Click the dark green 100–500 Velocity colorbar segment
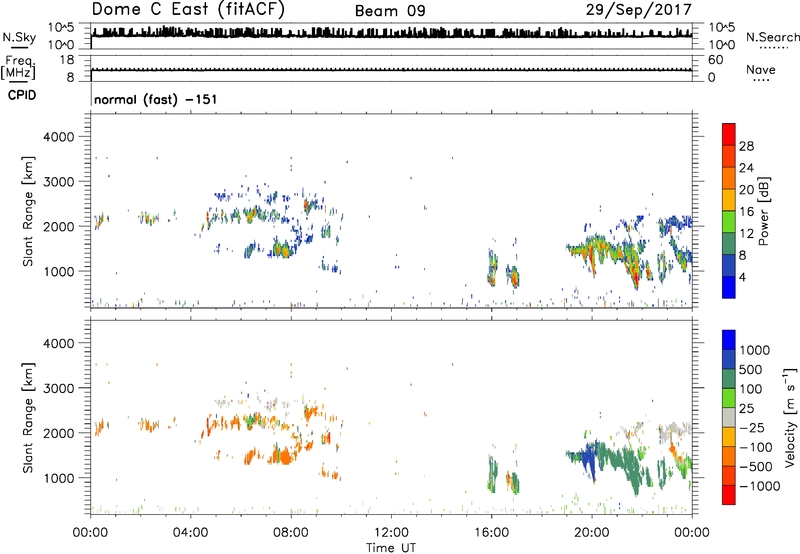Screen dimensions: 800x554 [729, 379]
